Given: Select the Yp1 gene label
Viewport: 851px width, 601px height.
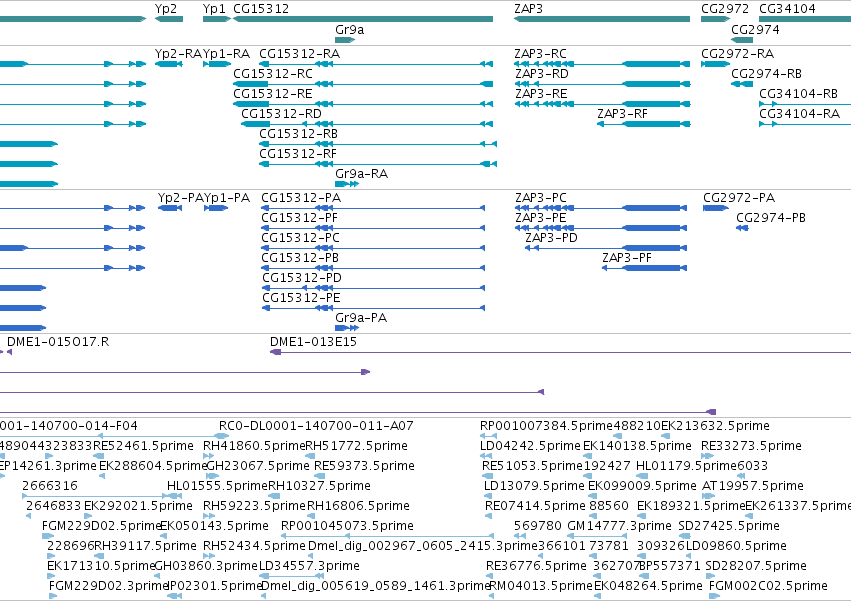Looking at the screenshot, I should 214,9.
